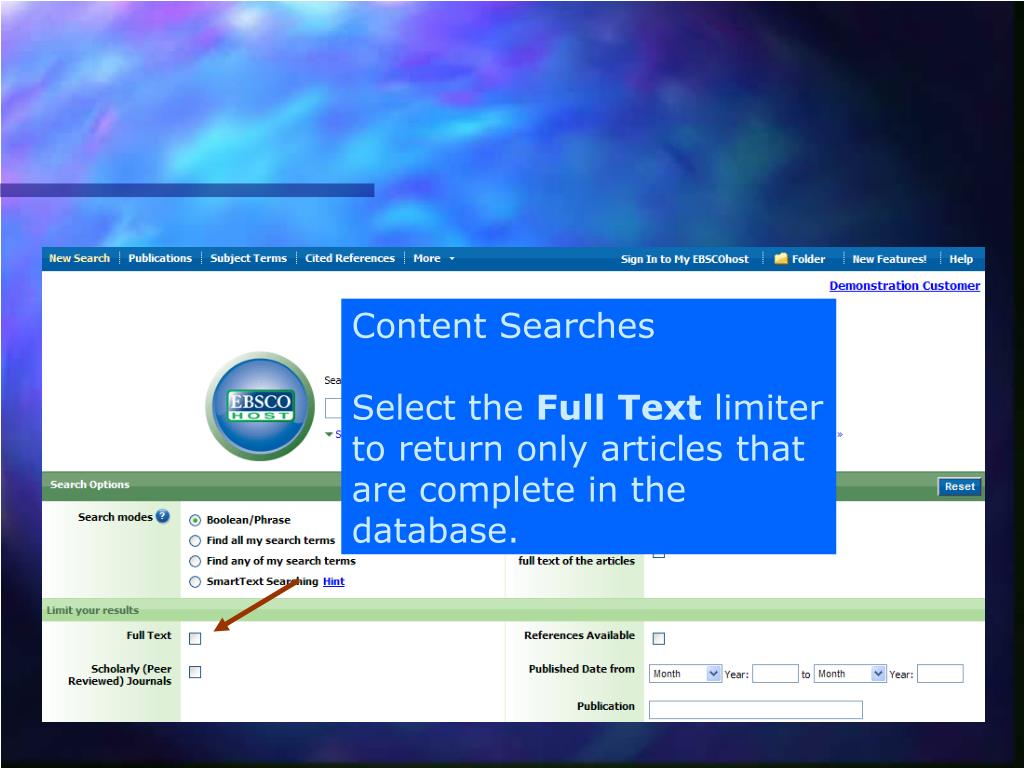
Task: Open the Published Date from Month dropdown
Action: (685, 673)
